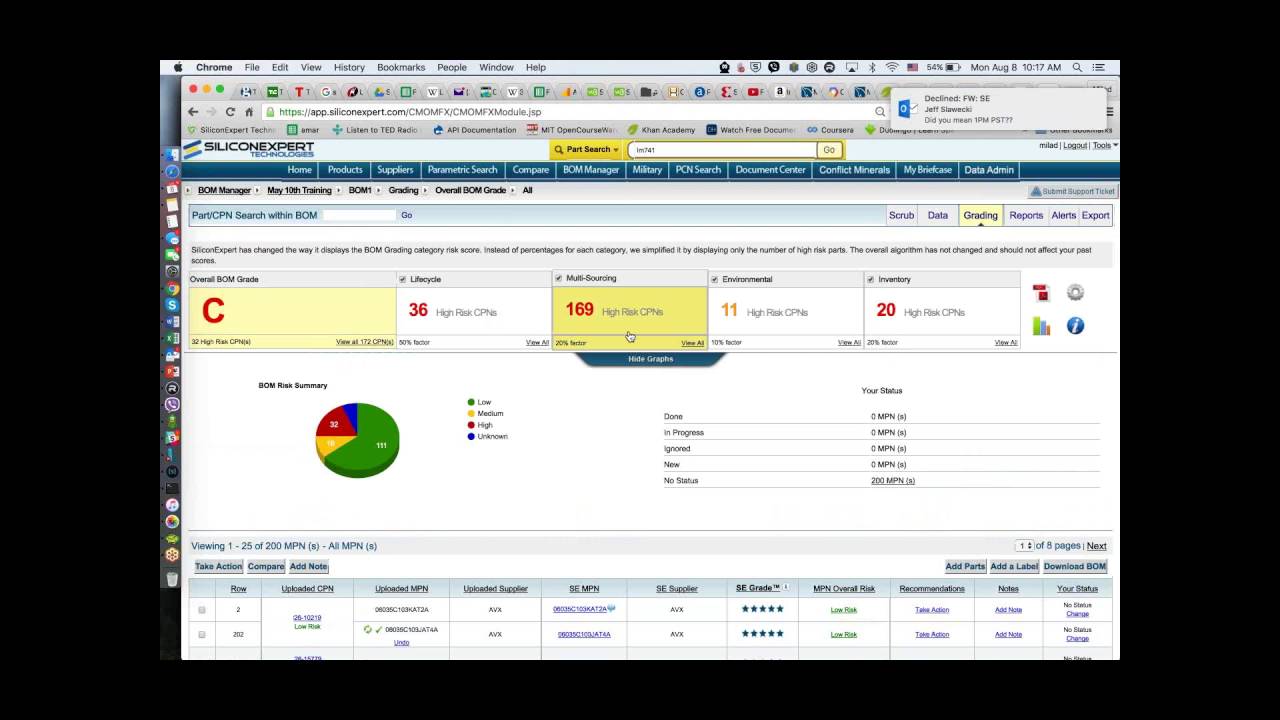Click the Multi-Sourcing 169 High Risk card
Viewport: 1280px width, 720px height.
630,310
